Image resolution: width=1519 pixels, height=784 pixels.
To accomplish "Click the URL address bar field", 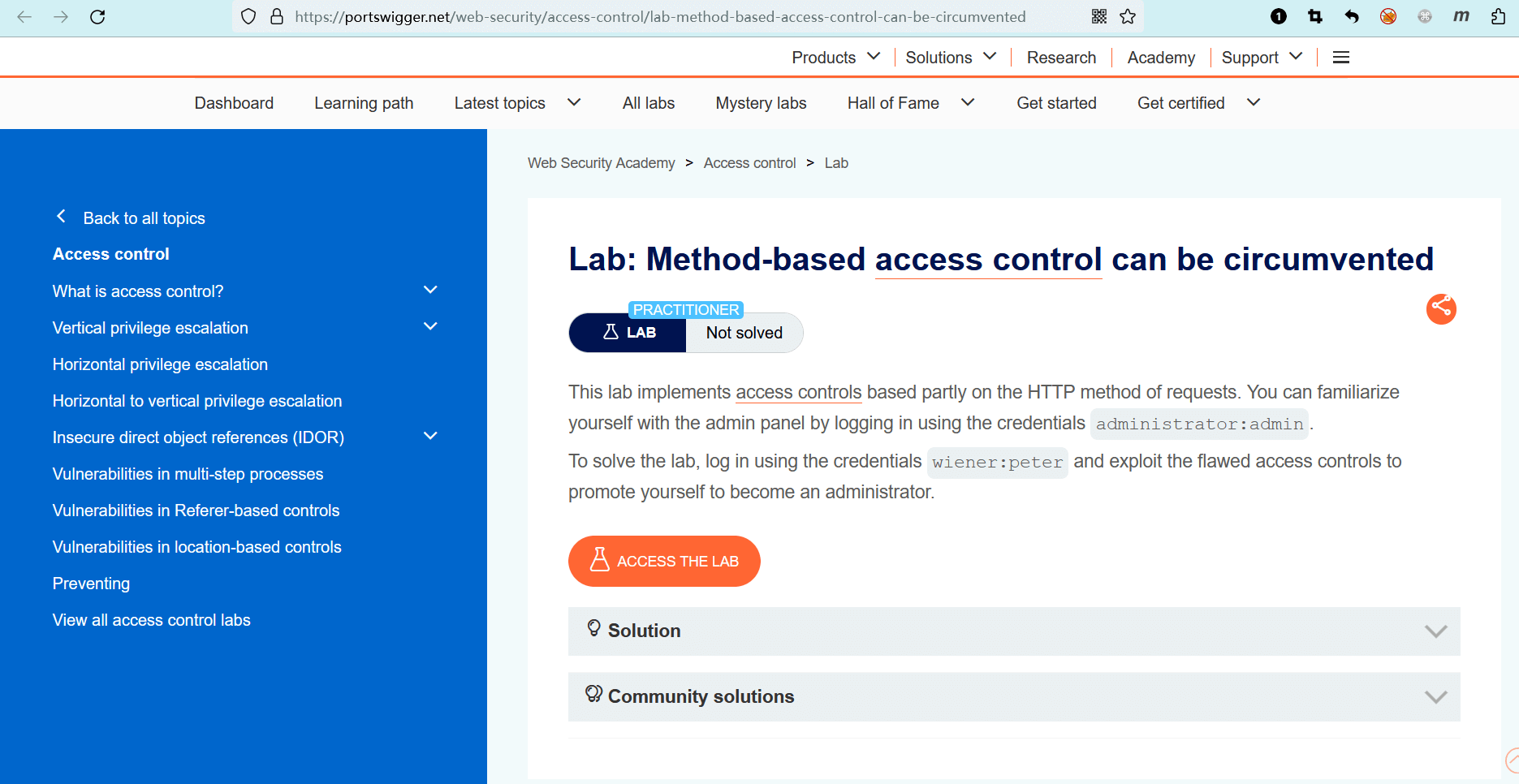I will (x=659, y=17).
